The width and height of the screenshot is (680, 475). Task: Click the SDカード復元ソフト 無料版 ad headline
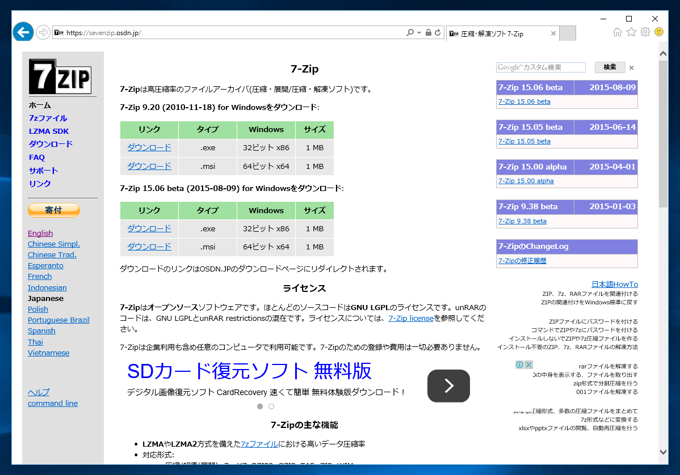click(x=249, y=371)
